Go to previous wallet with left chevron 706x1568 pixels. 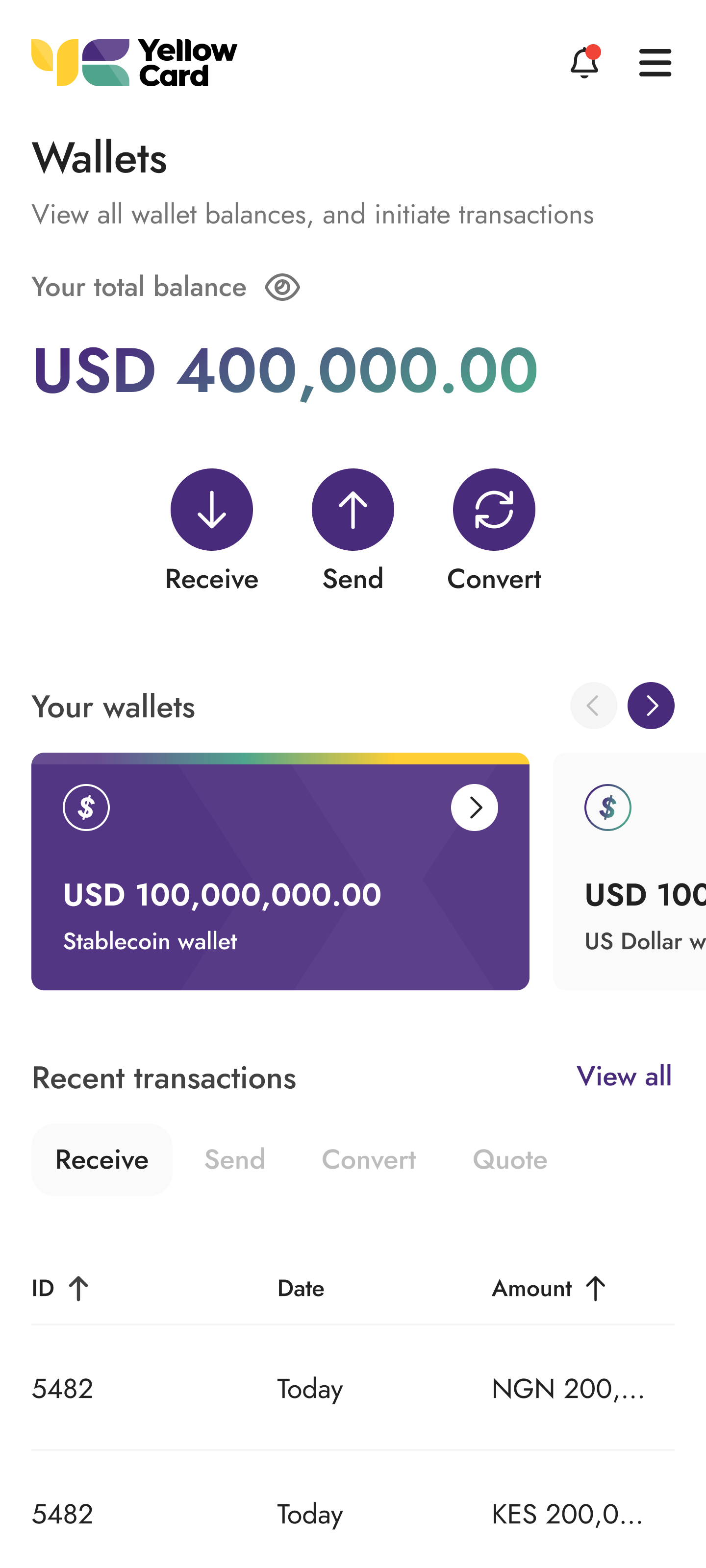click(x=593, y=706)
